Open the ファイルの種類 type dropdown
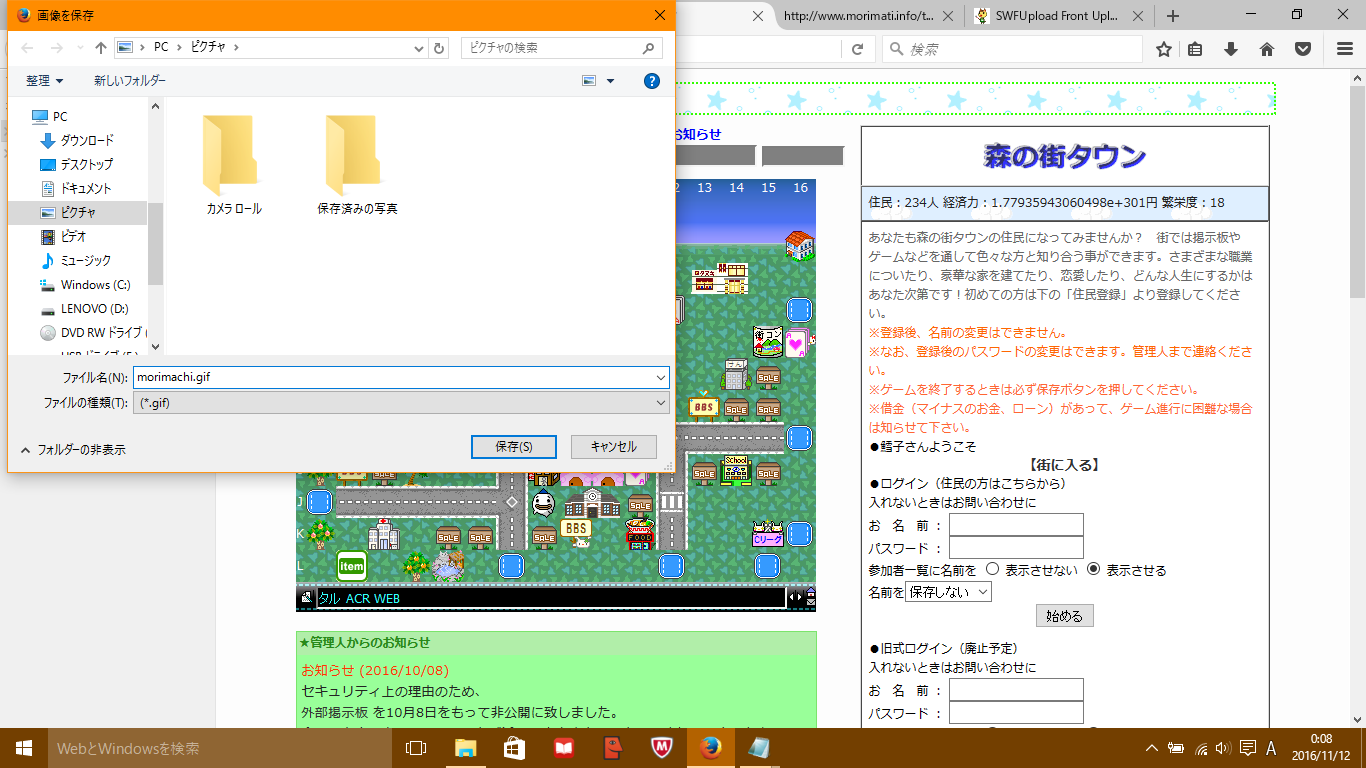This screenshot has height=768, width=1366. click(401, 402)
